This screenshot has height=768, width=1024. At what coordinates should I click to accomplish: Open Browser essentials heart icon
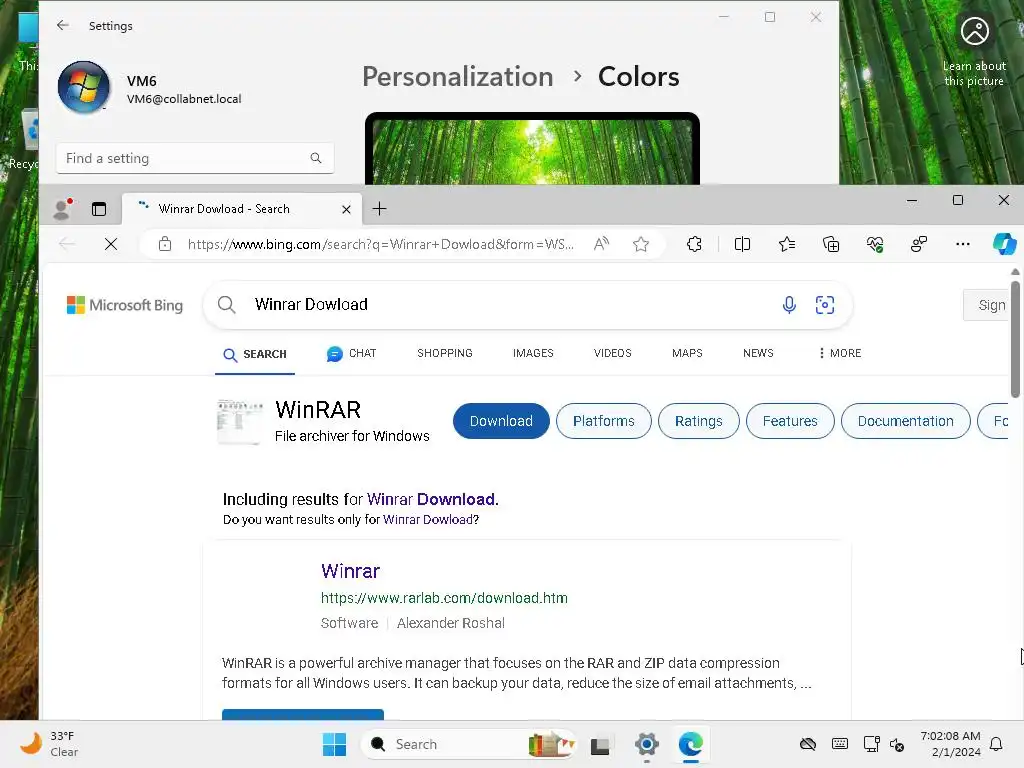pos(874,244)
